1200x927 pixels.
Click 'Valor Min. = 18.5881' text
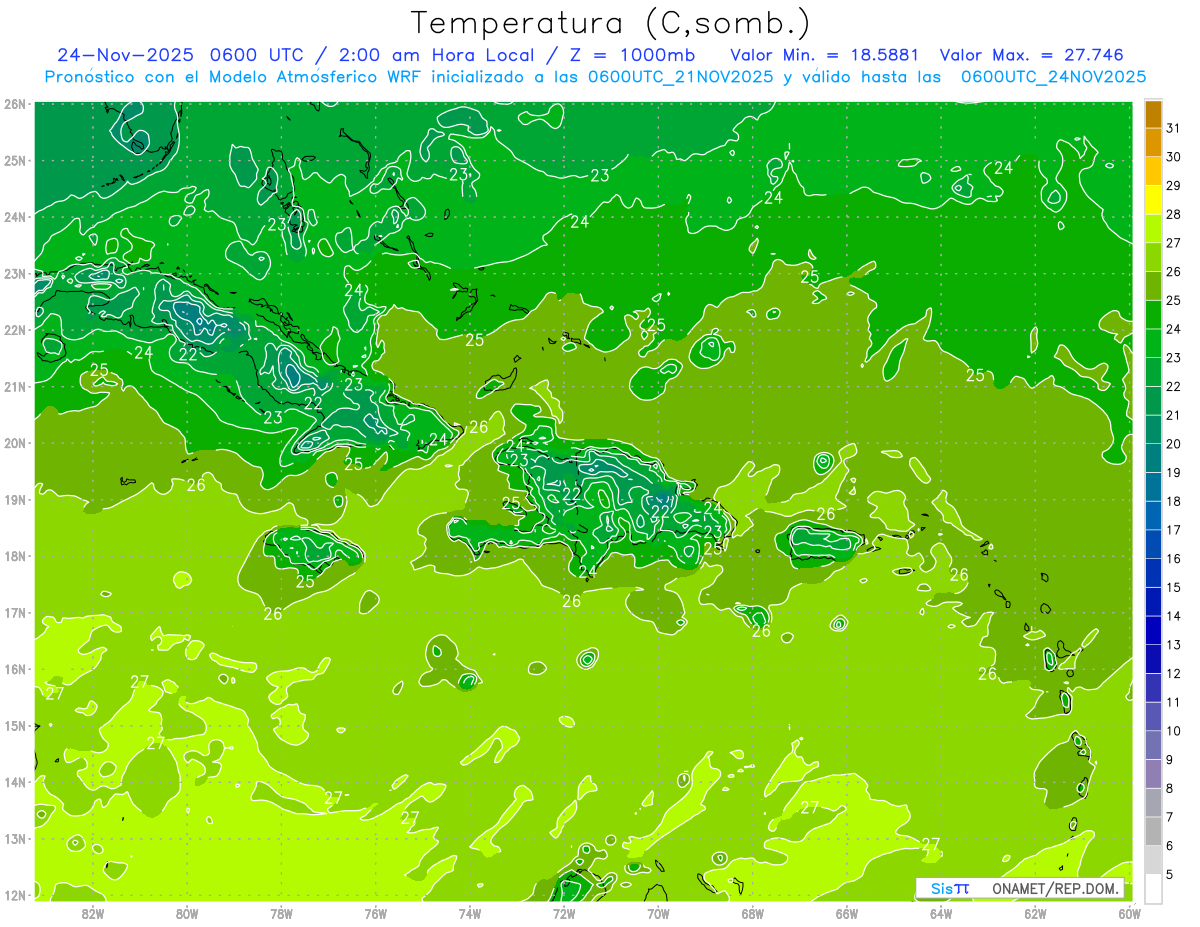tap(825, 55)
